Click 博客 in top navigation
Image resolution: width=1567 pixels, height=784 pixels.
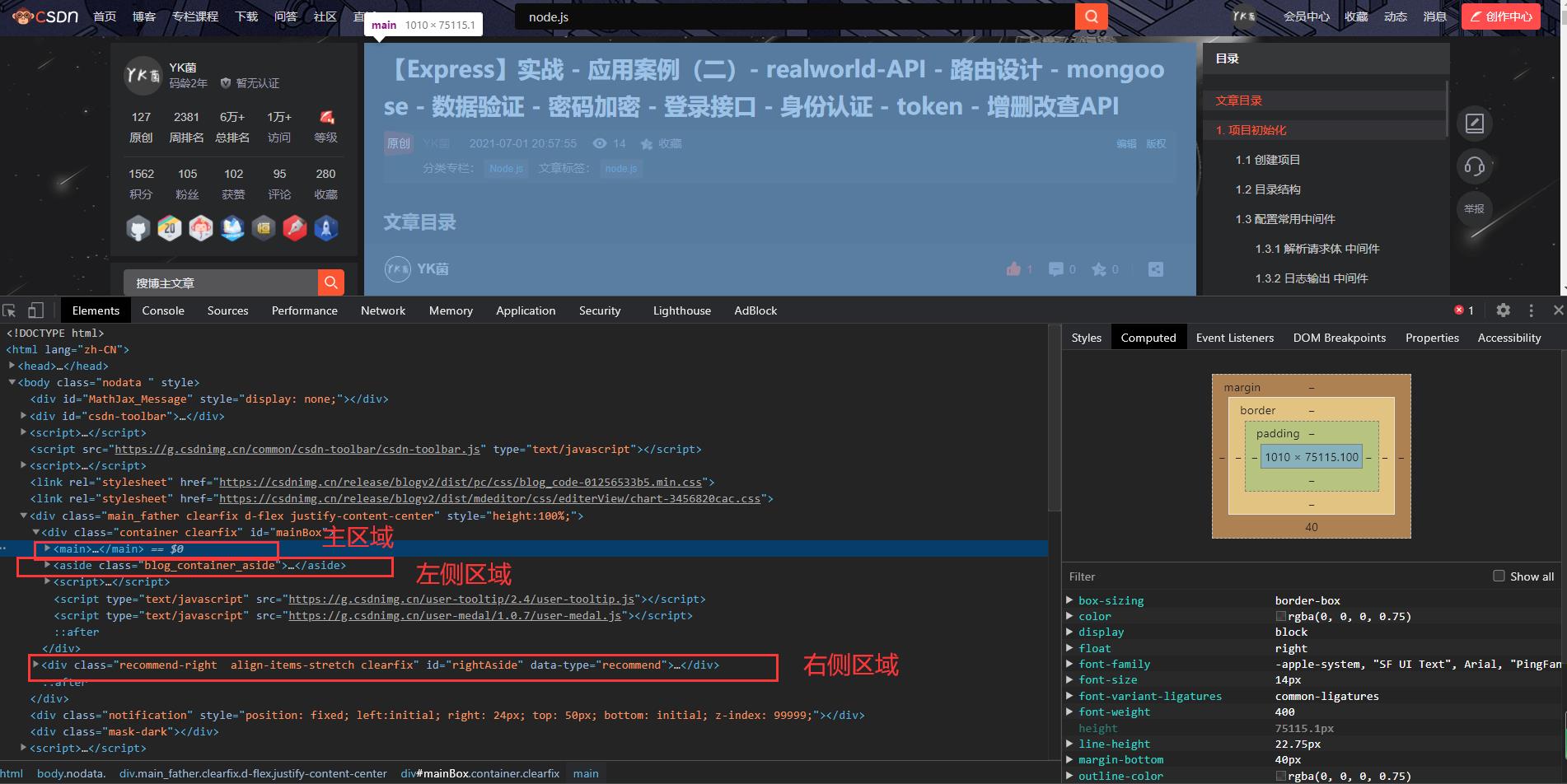pos(144,16)
